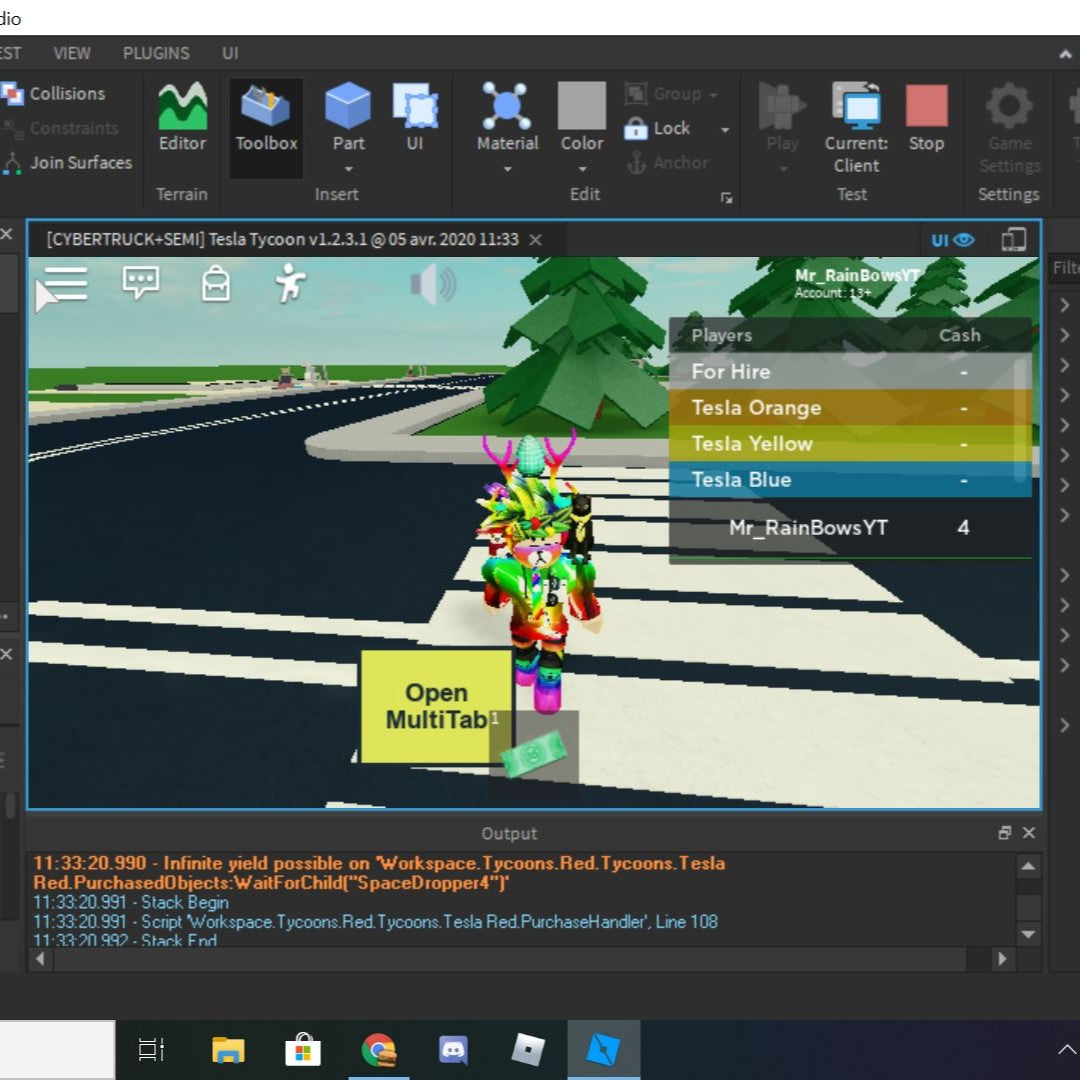
Task: Toggle UI visibility eye button
Action: pyautogui.click(x=953, y=240)
